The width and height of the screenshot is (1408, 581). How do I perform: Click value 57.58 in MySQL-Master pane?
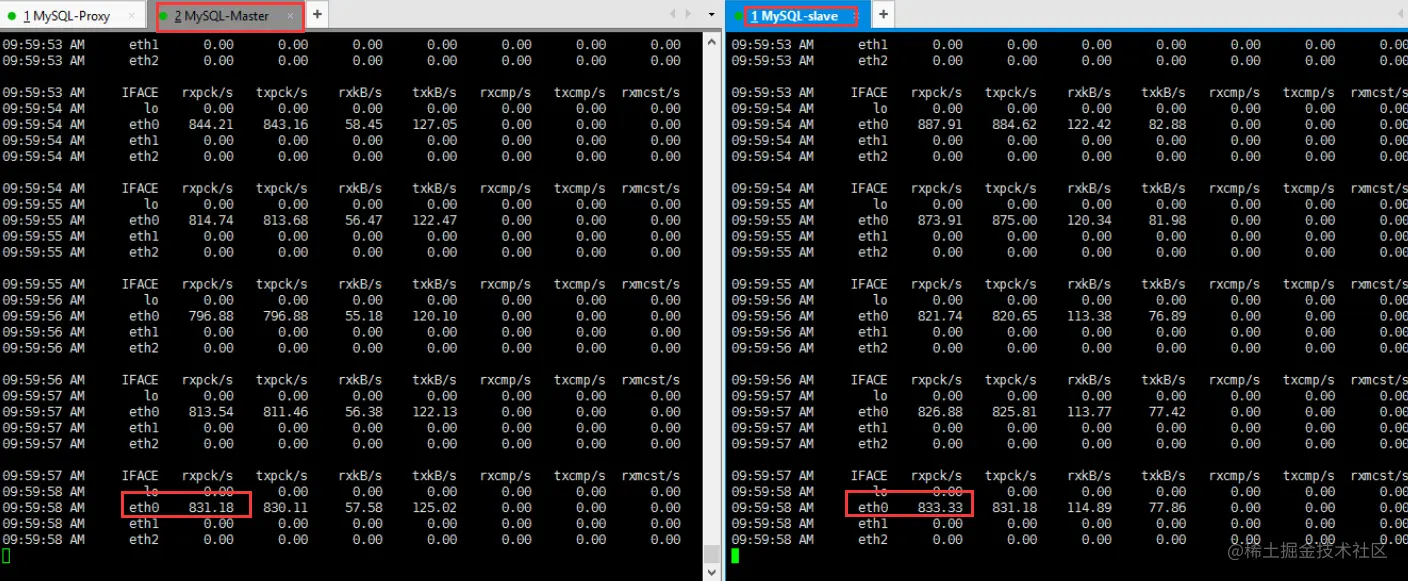(363, 508)
